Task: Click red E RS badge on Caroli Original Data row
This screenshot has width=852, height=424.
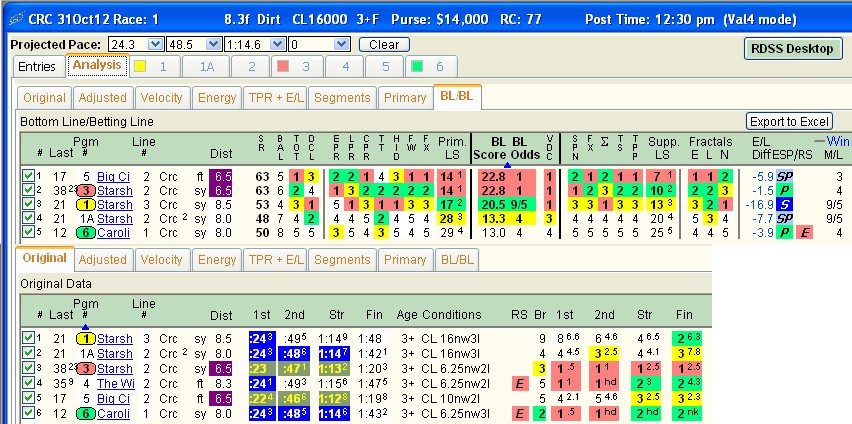Action: pyautogui.click(x=519, y=414)
